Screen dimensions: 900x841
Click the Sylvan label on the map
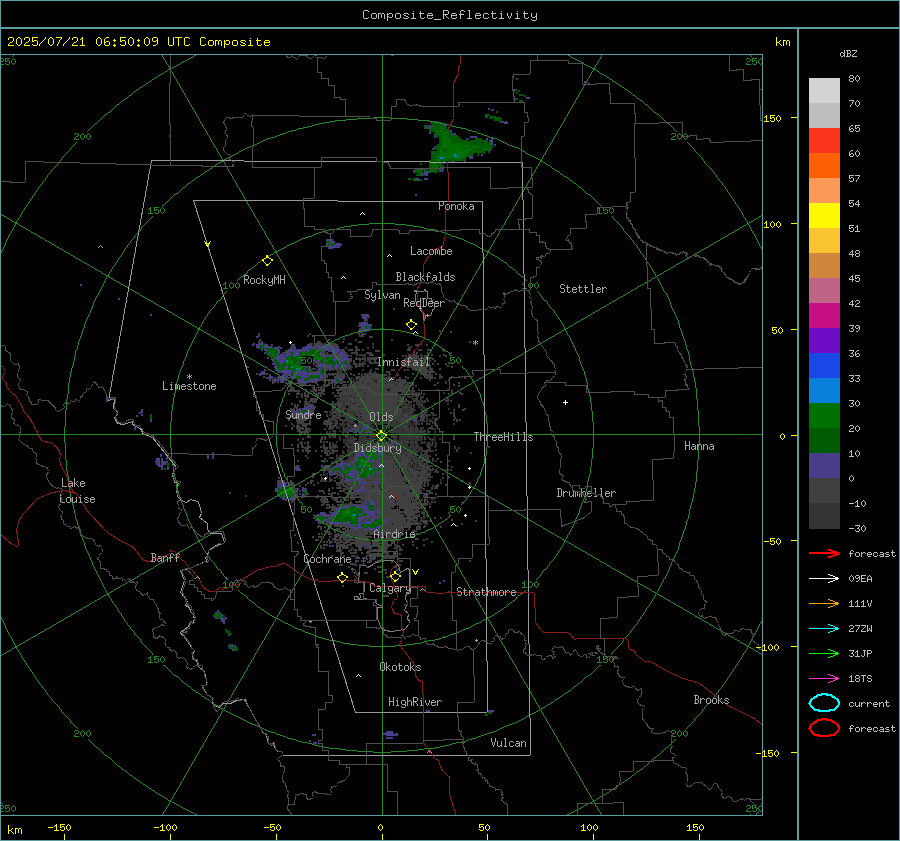point(382,295)
